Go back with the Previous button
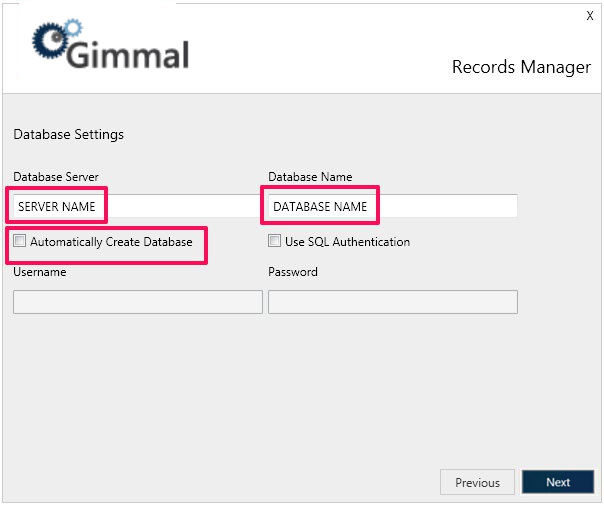 click(477, 482)
